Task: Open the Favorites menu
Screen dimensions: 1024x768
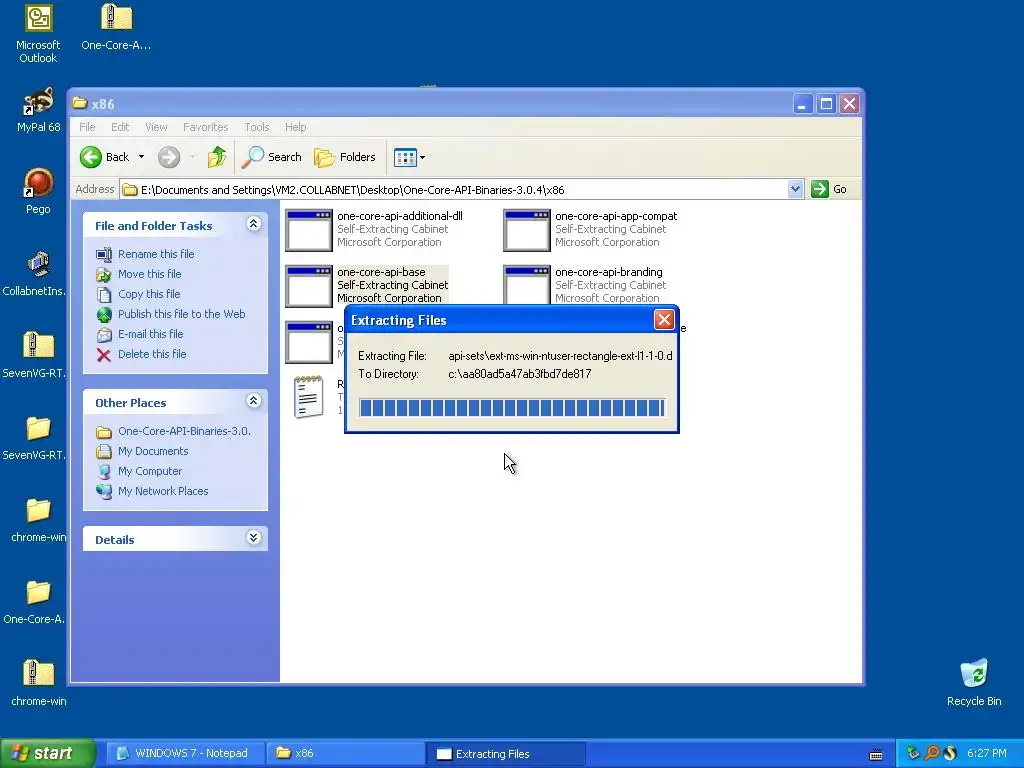Action: click(x=205, y=127)
